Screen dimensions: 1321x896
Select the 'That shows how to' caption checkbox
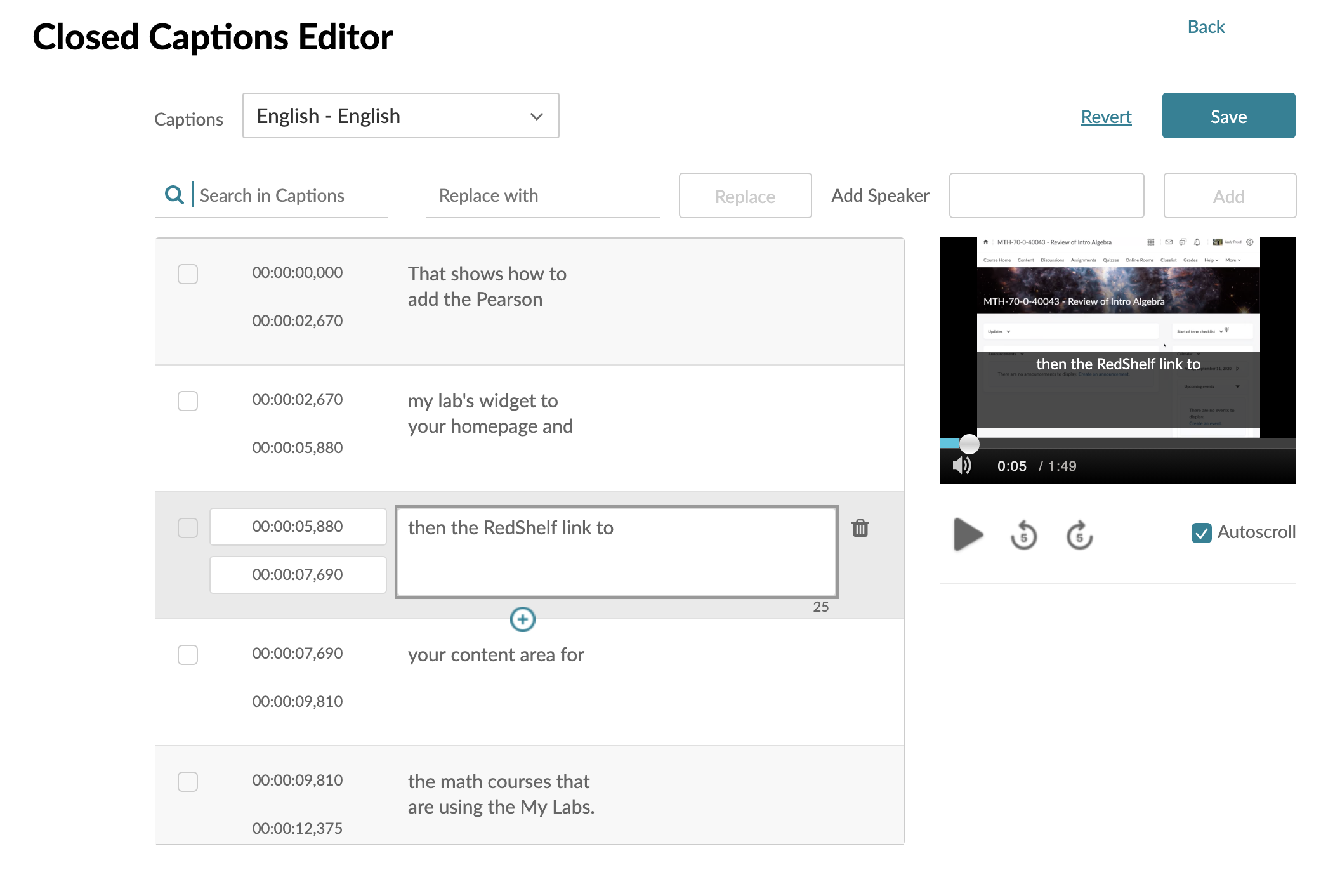(188, 274)
